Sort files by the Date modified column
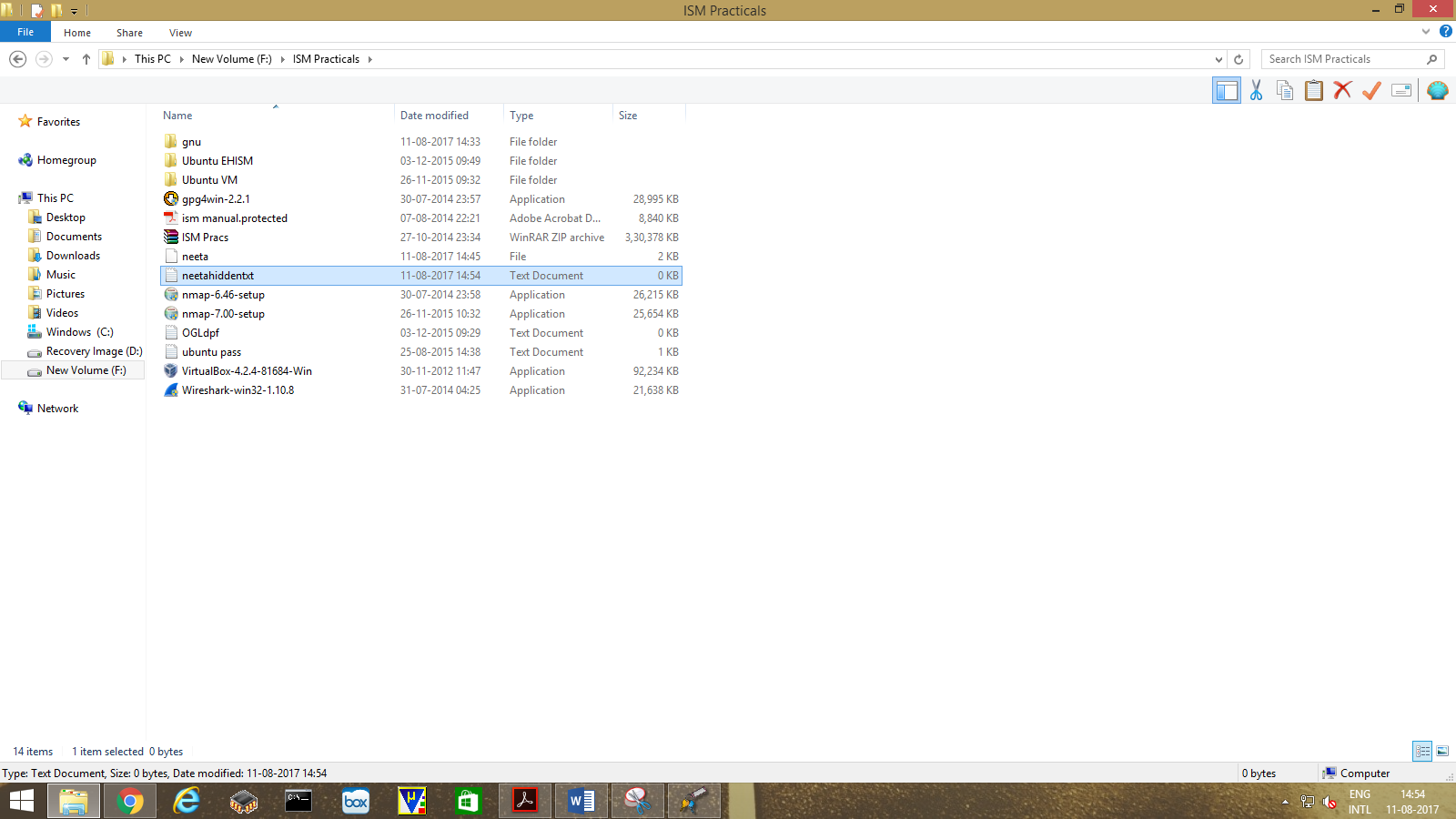The width and height of the screenshot is (1456, 819). pyautogui.click(x=434, y=116)
